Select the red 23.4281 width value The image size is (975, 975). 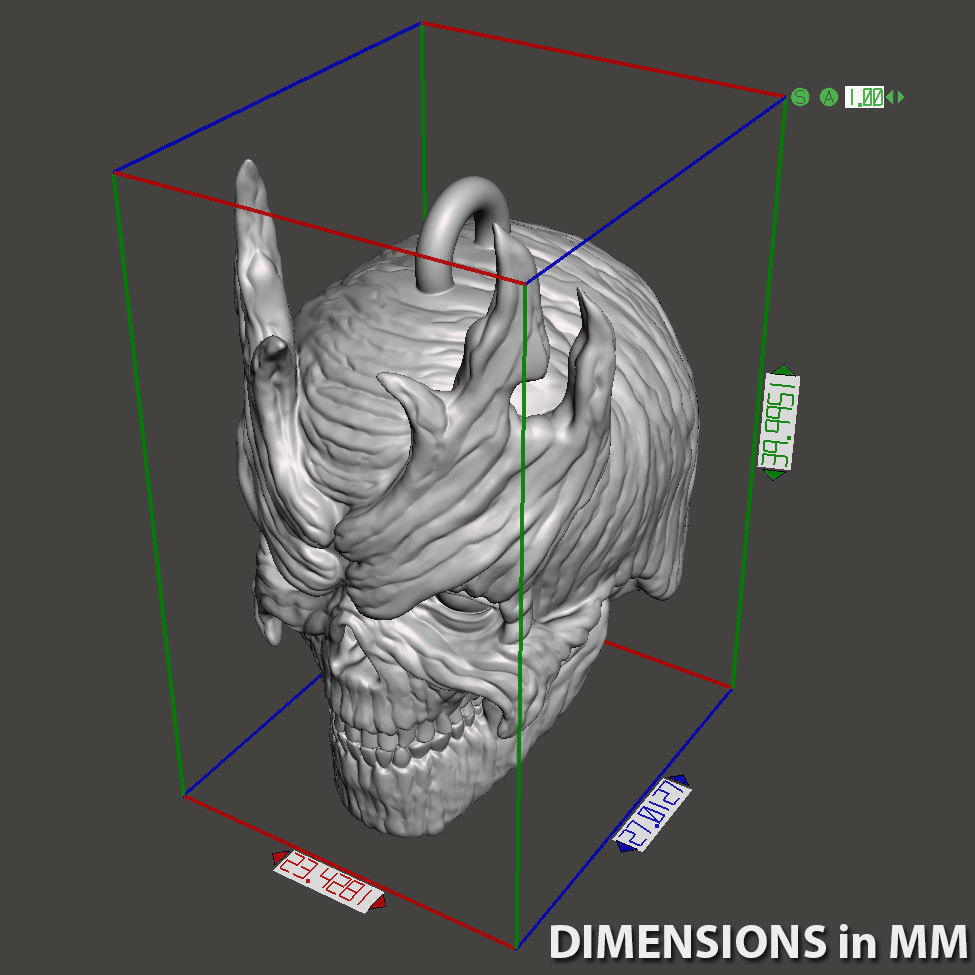(x=329, y=882)
